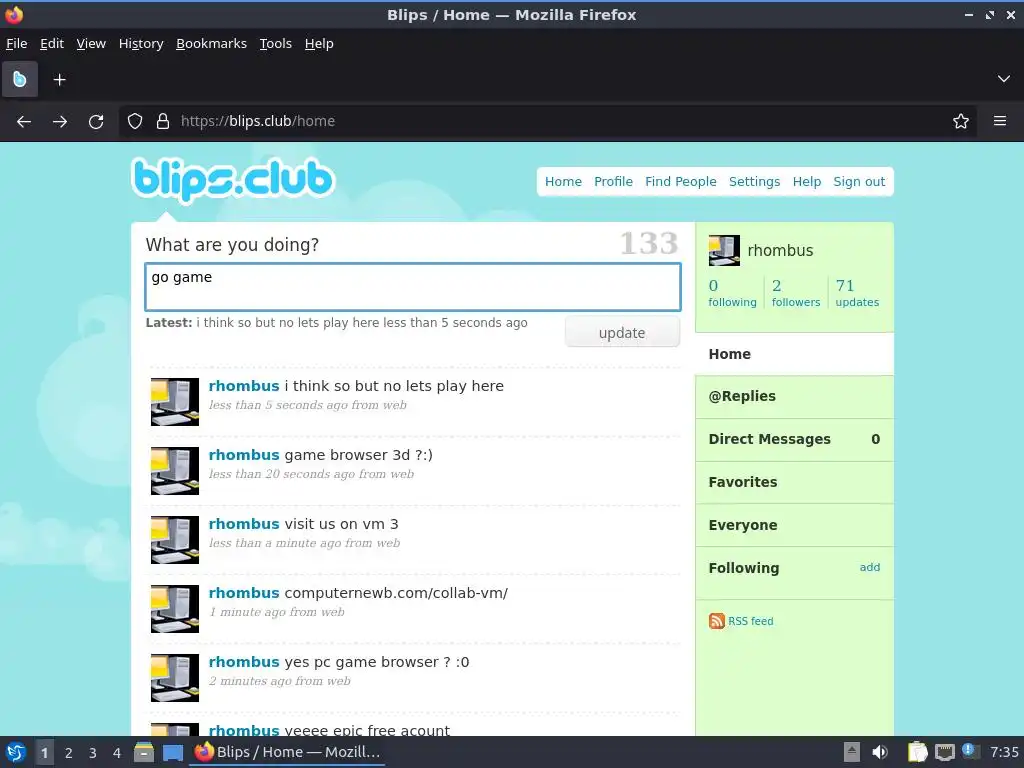1024x768 pixels.
Task: Select Firefox 'Blips / Home' taskbar entry
Action: click(287, 752)
